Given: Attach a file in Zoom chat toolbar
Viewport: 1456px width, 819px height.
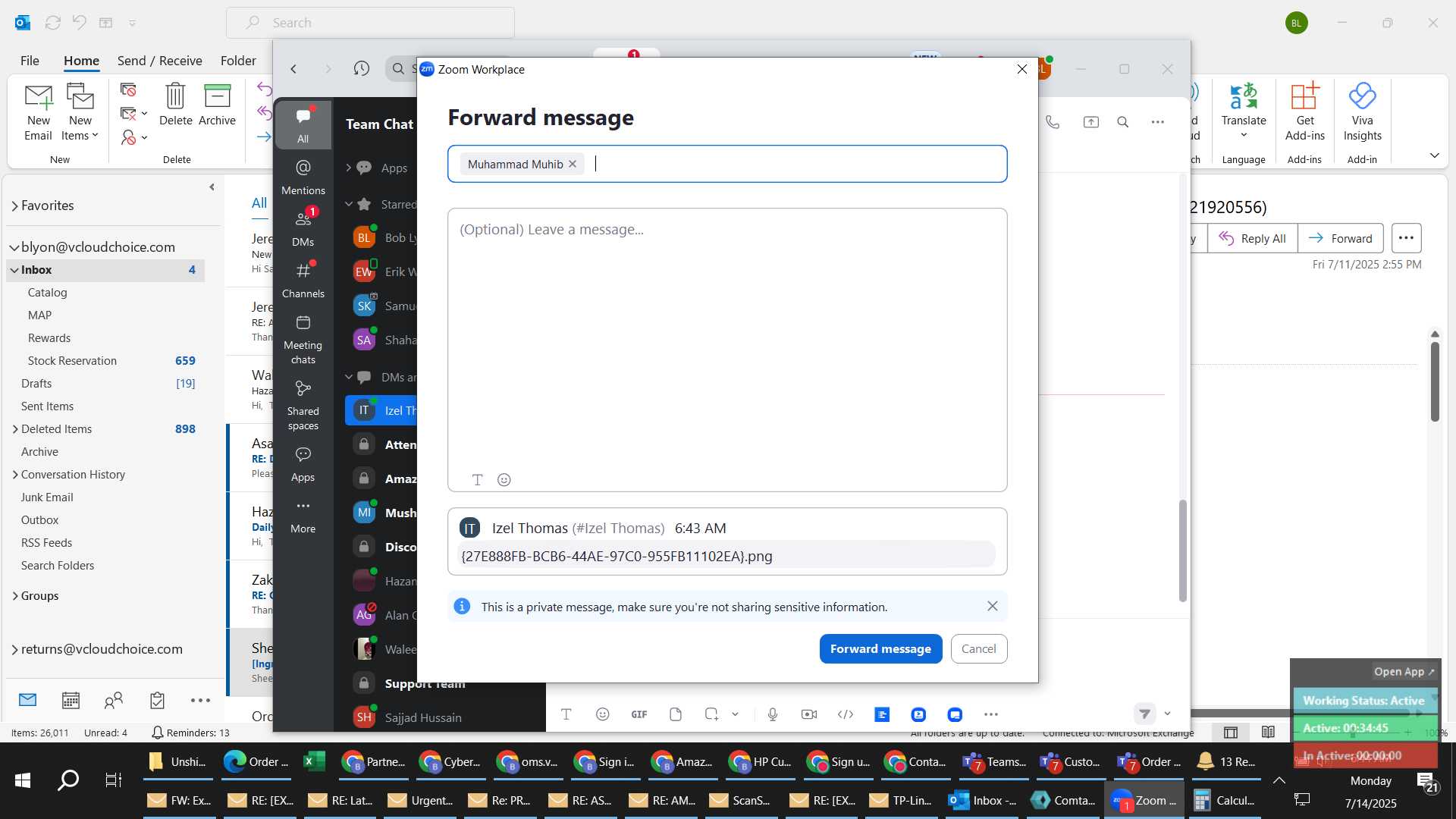Looking at the screenshot, I should 676,714.
